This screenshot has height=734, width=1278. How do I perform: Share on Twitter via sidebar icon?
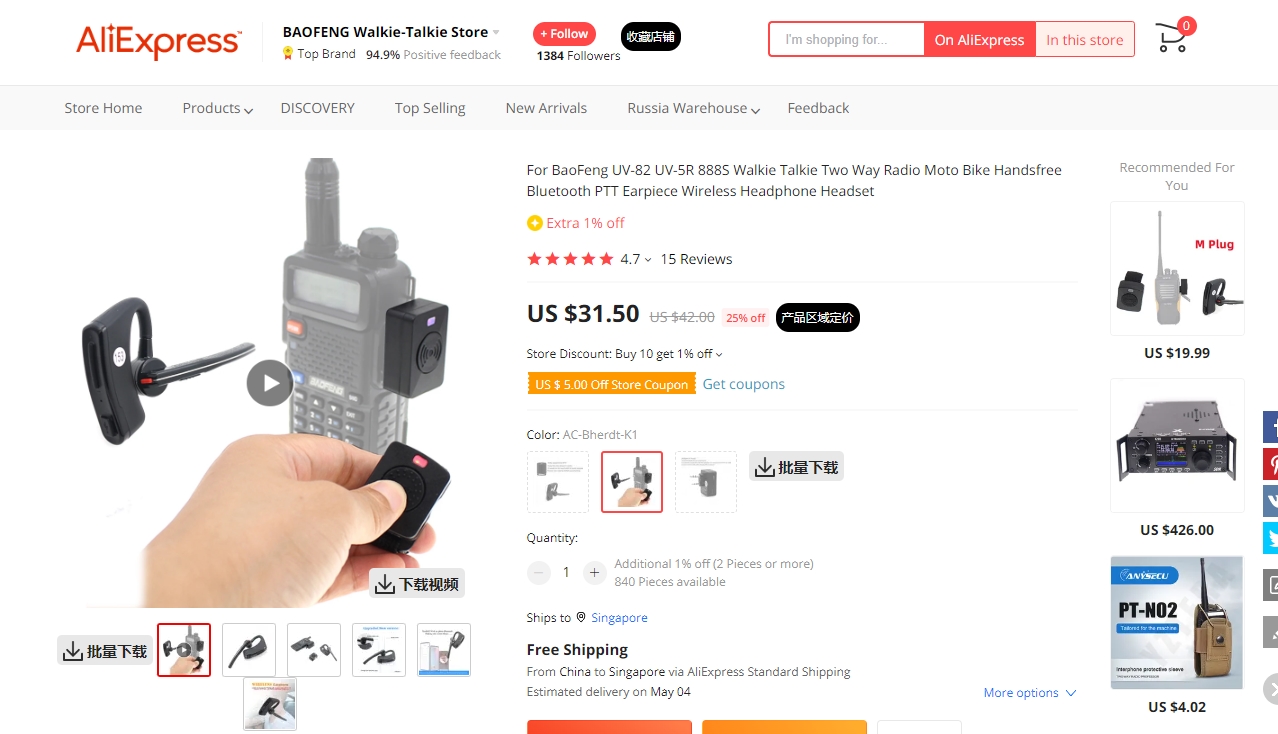(1270, 538)
